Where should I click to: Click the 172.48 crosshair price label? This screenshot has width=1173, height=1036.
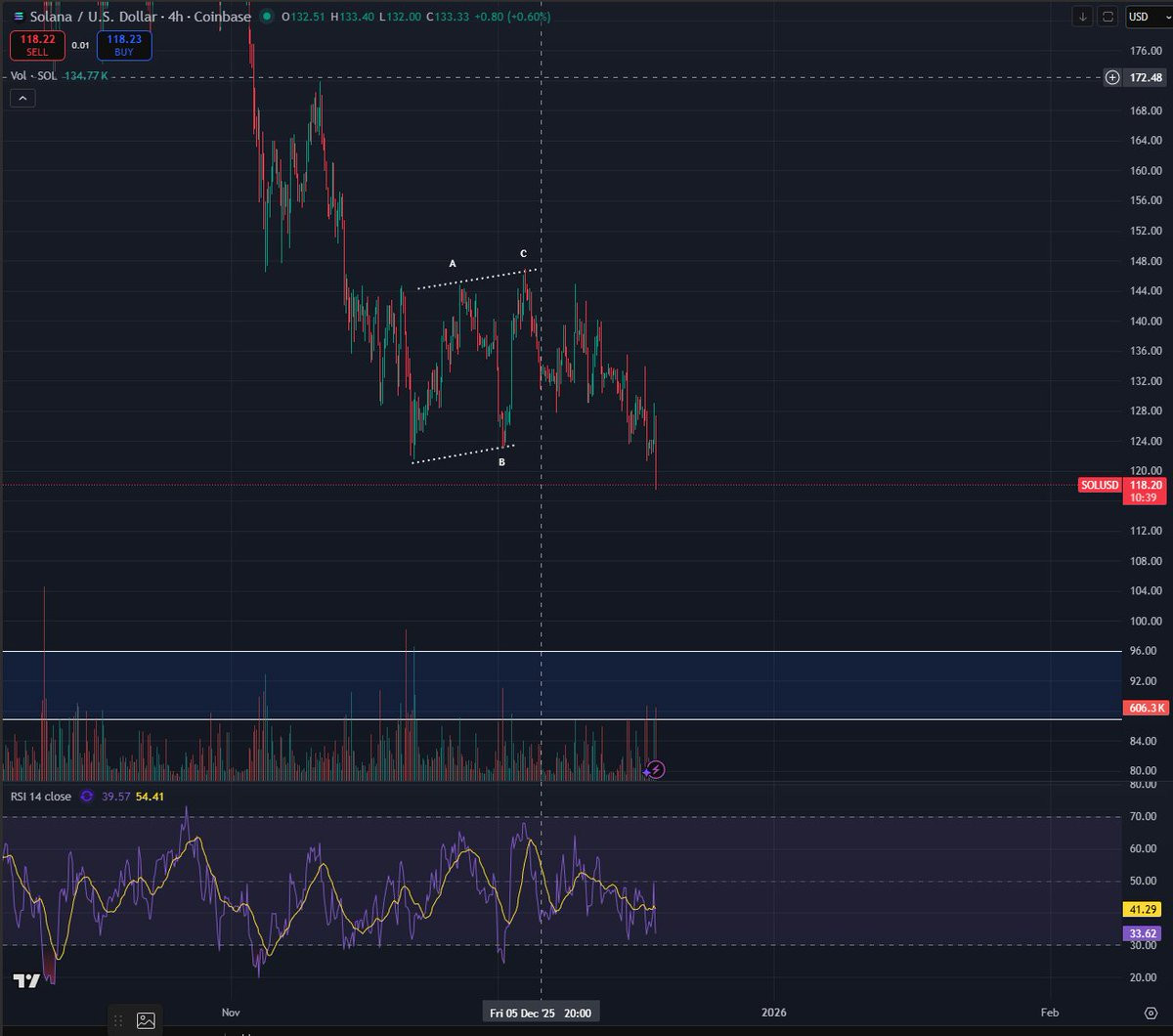1145,77
